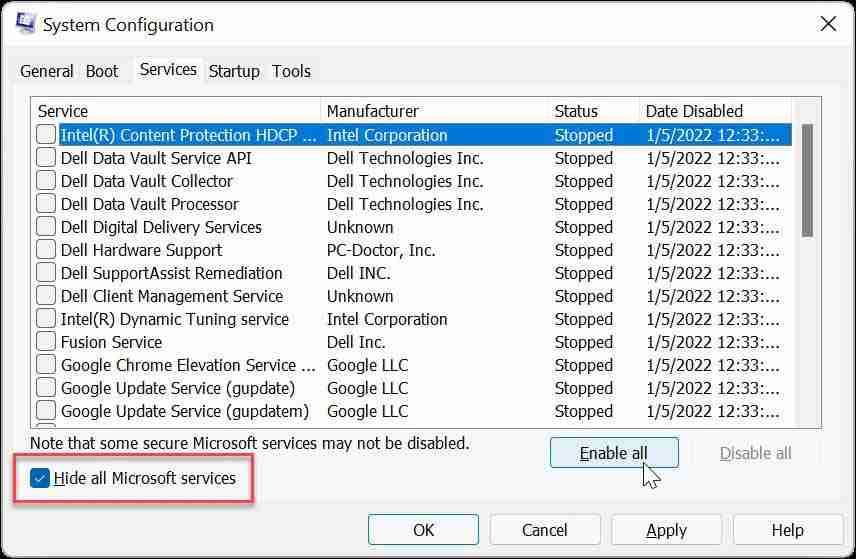Viewport: 856px width, 559px height.
Task: Go to the Startup tab
Action: [234, 71]
